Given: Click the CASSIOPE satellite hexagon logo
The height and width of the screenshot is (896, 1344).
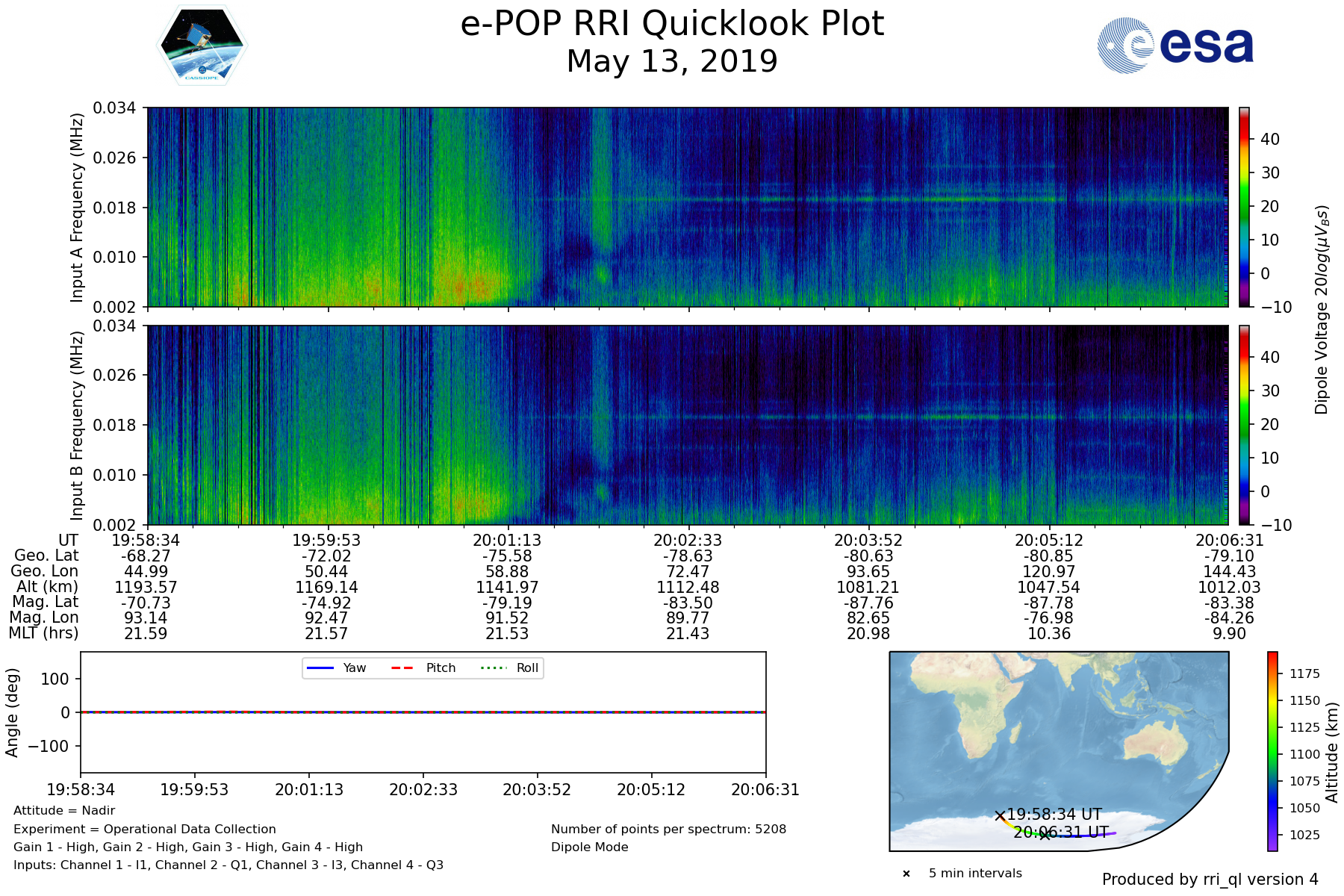Looking at the screenshot, I should tap(202, 46).
